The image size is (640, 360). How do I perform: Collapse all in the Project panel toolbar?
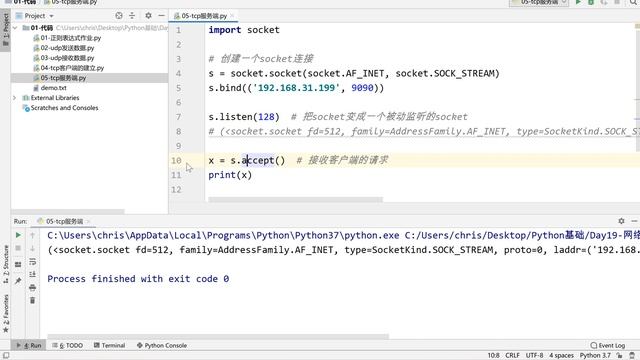(x=132, y=16)
